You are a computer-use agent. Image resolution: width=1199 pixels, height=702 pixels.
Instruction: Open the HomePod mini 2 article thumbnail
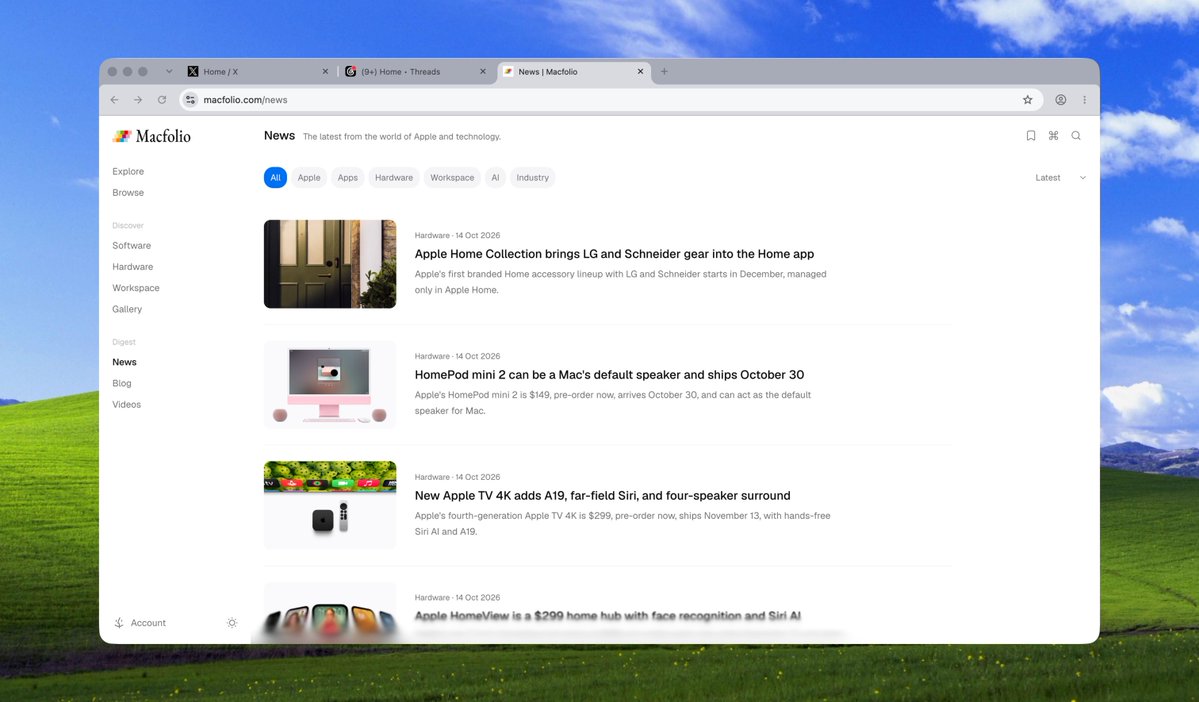pyautogui.click(x=330, y=385)
